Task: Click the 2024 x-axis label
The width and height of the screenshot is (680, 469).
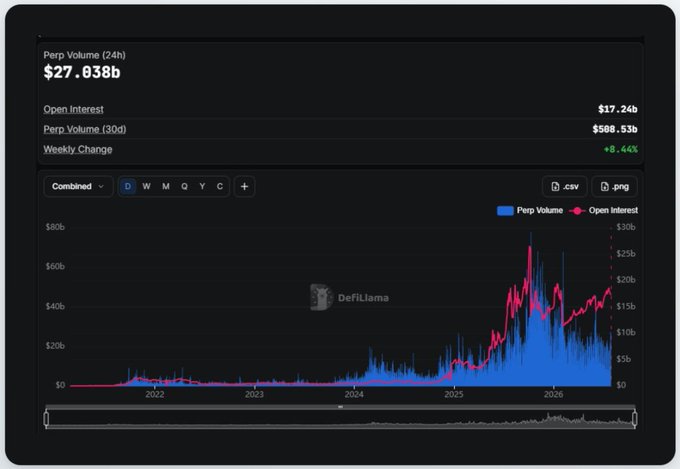Action: (x=354, y=394)
